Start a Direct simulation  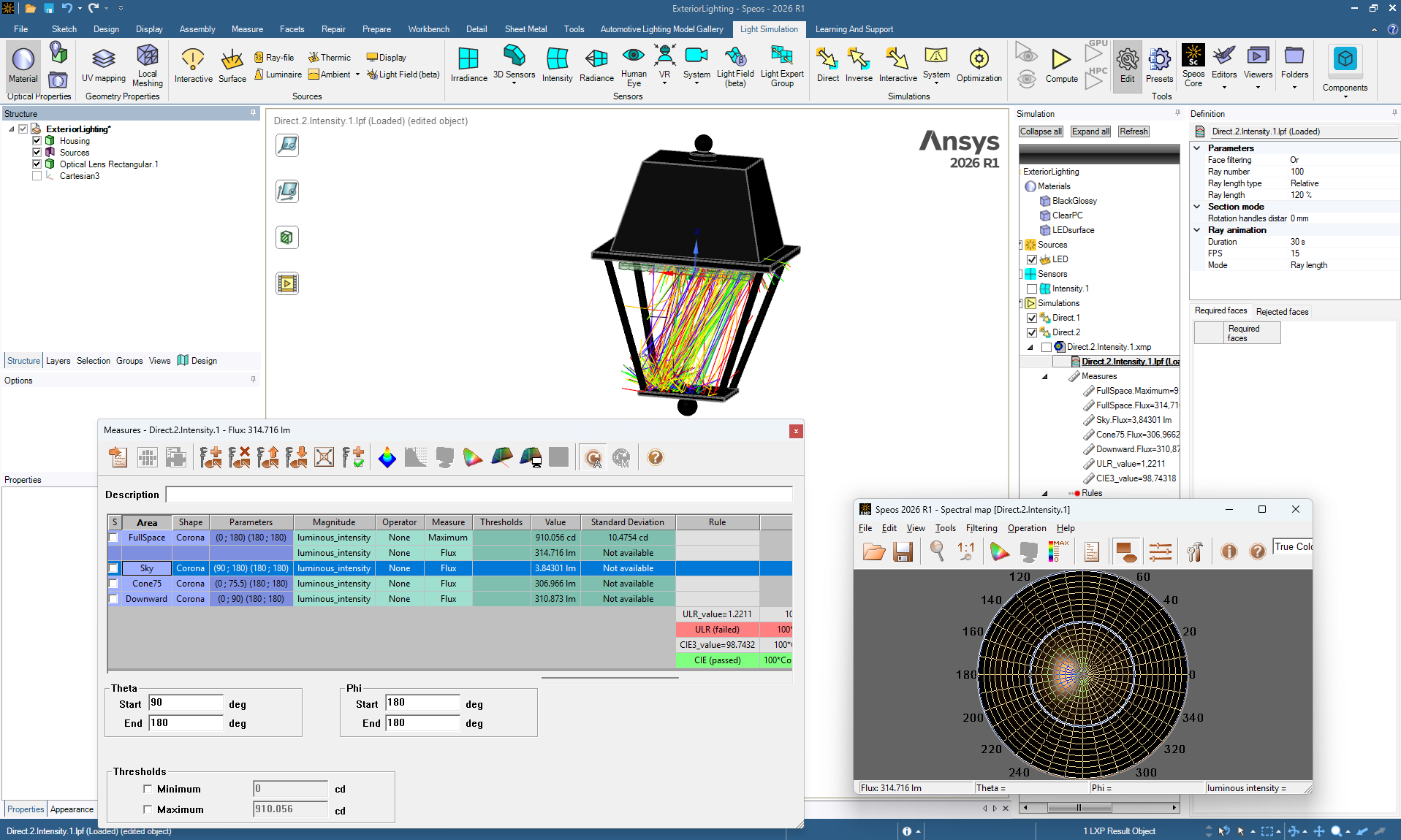(x=827, y=65)
